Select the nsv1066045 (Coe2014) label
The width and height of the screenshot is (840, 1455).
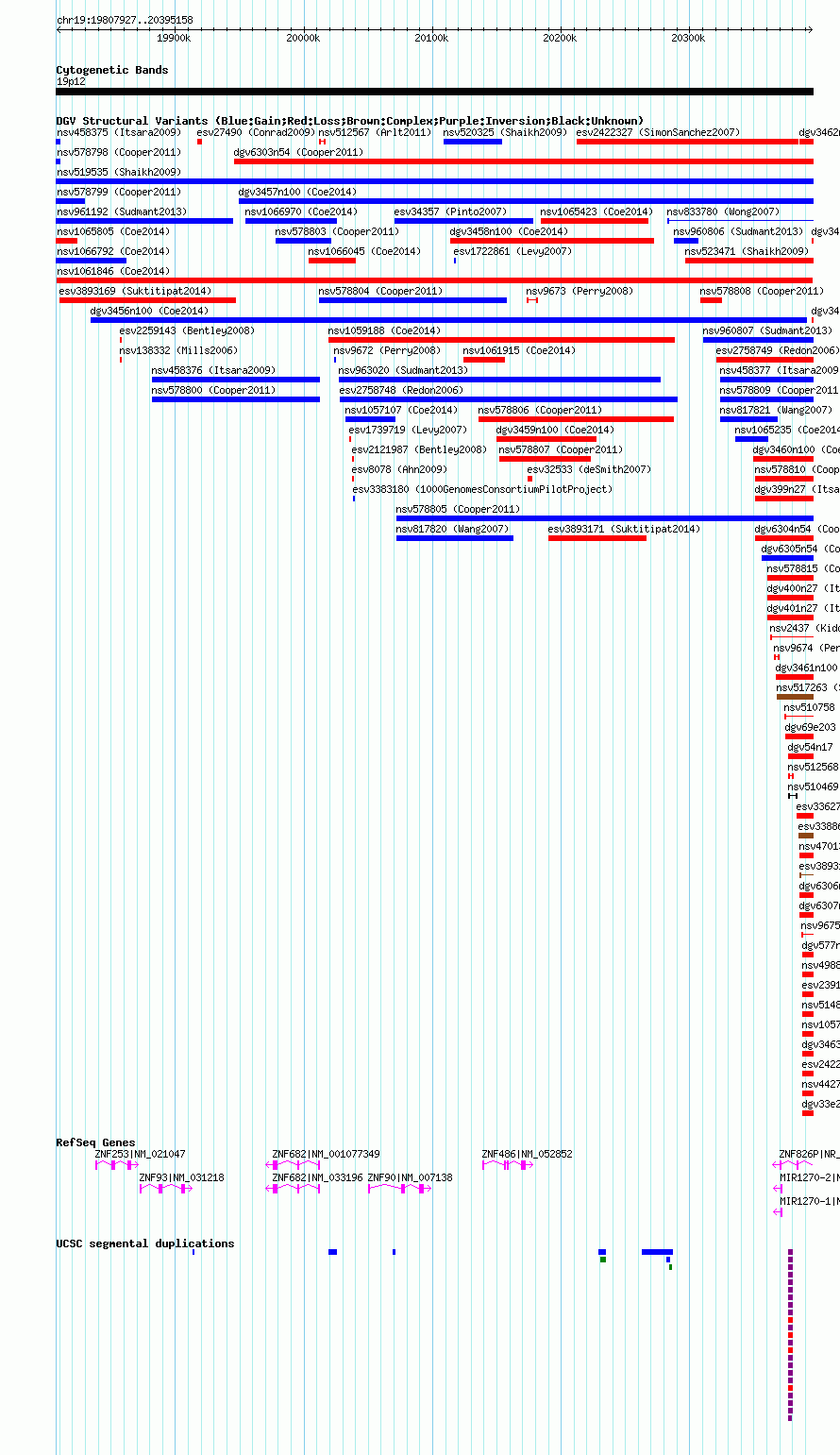click(364, 251)
